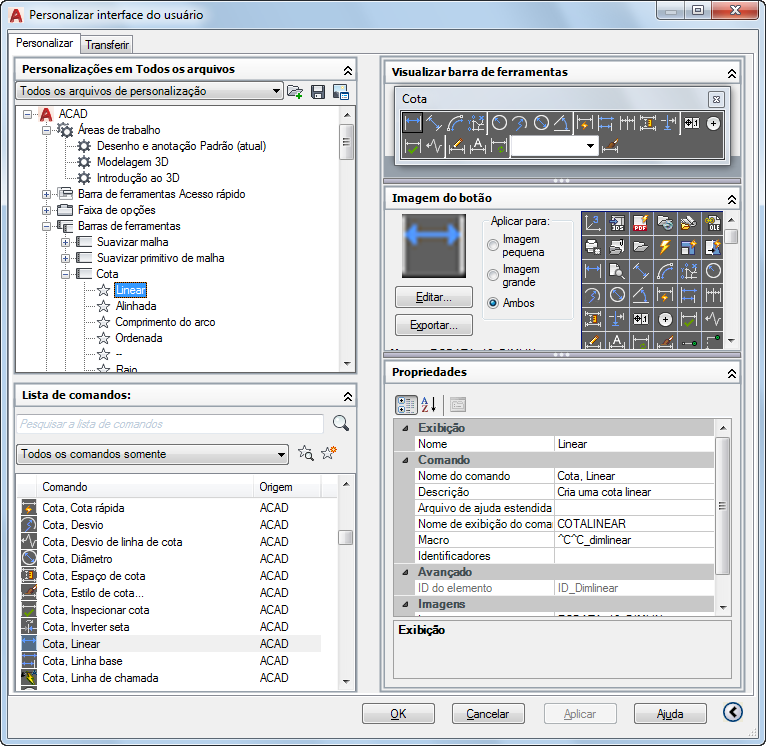Click the linear arrow button image thumbnail
Image resolution: width=766 pixels, height=746 pixels.
(x=434, y=246)
